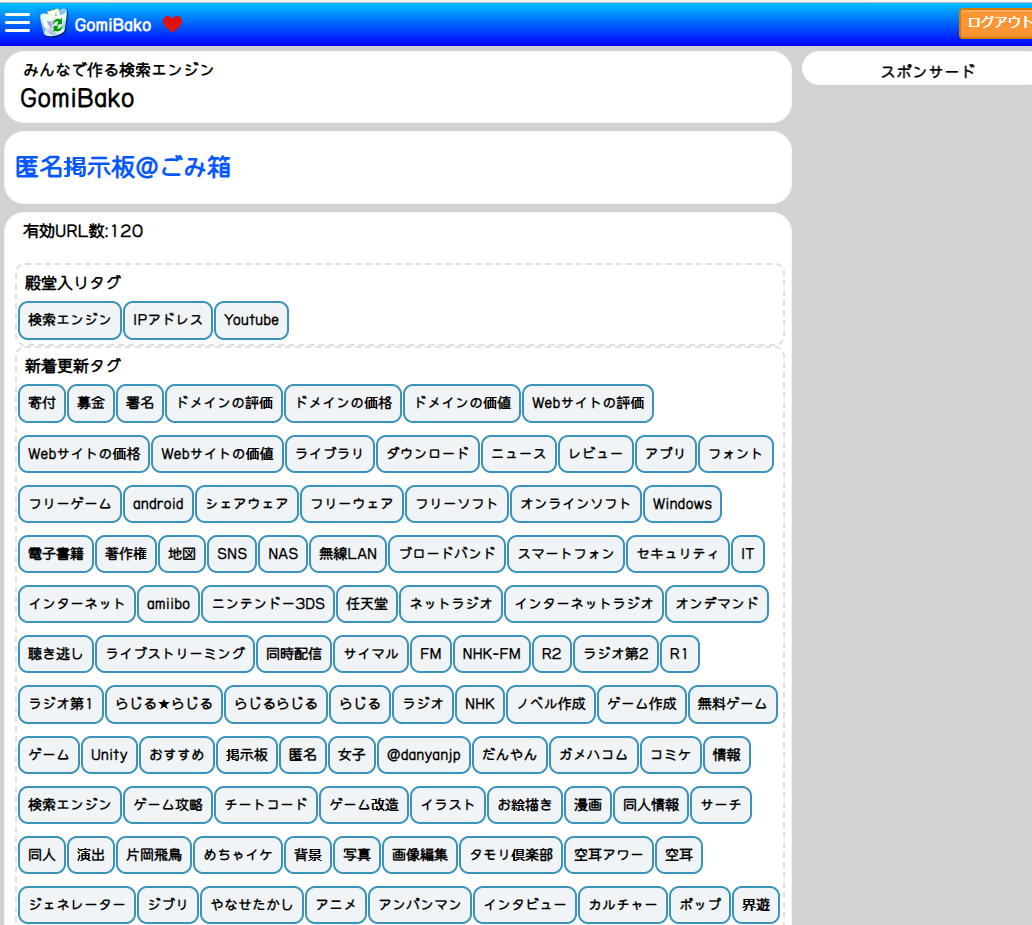Screen dimensions: 1032x925
Task: Select the ダウンロード tag
Action: point(428,453)
